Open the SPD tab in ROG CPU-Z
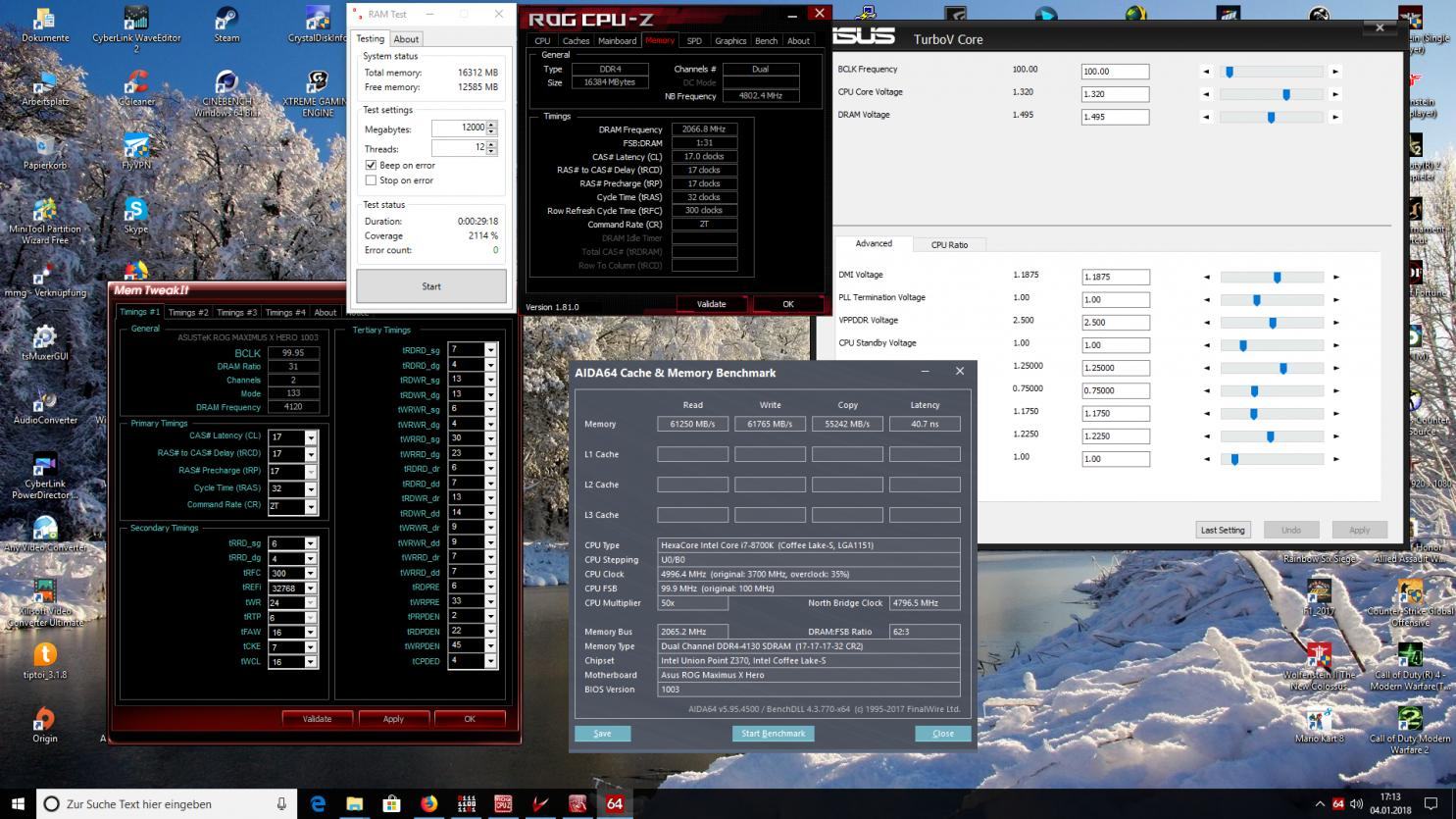The width and height of the screenshot is (1456, 819). click(694, 40)
